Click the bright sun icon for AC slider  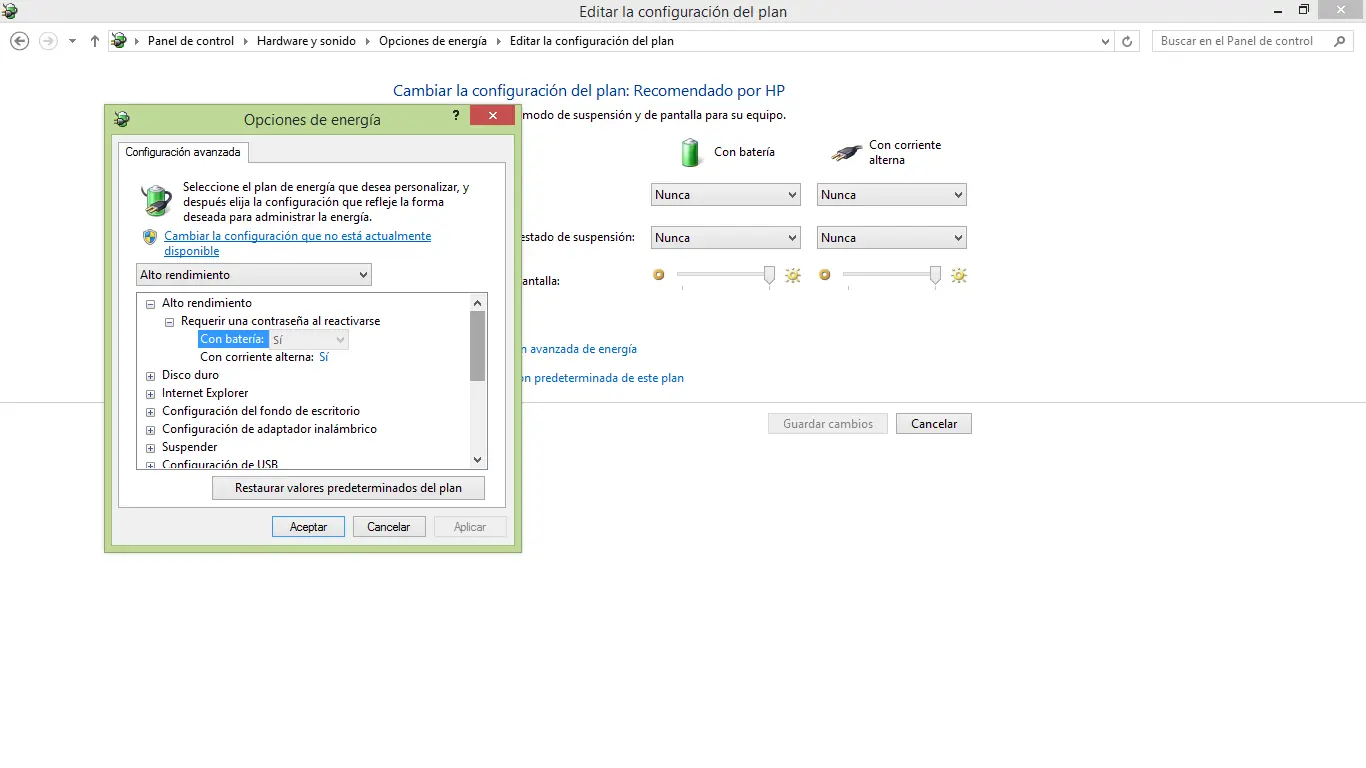[x=959, y=275]
